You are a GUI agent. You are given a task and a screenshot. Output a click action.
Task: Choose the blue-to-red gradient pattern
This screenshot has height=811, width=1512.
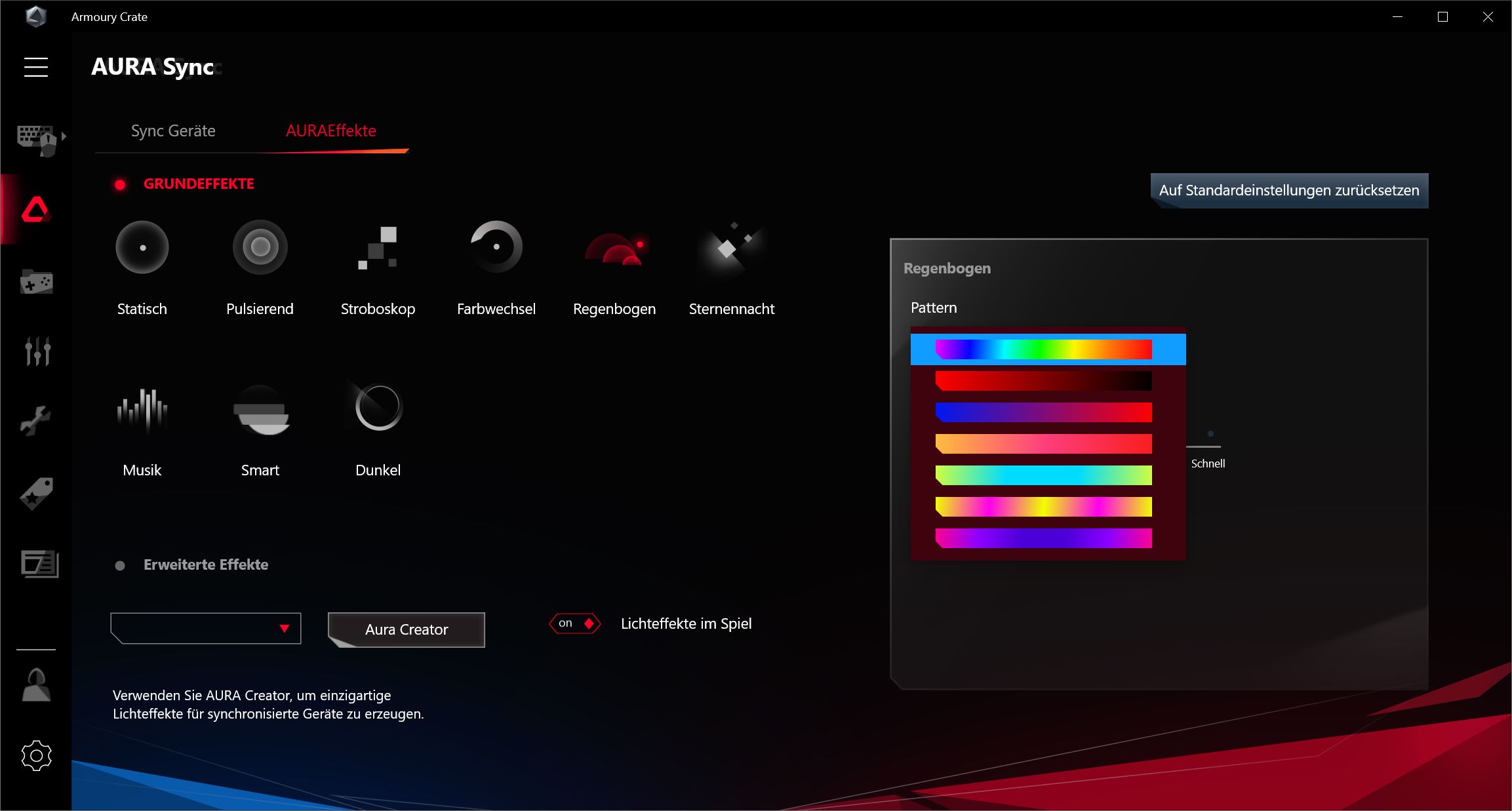pyautogui.click(x=1043, y=412)
